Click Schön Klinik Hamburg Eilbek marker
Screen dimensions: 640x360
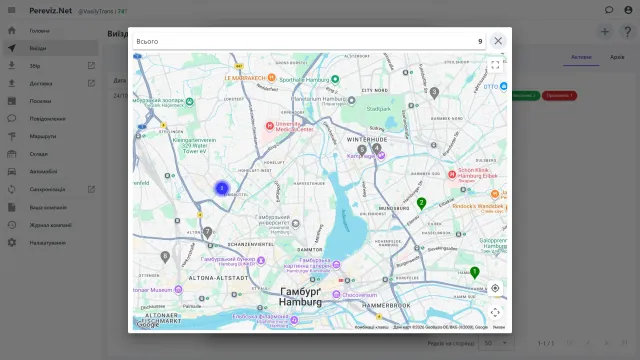tap(452, 175)
